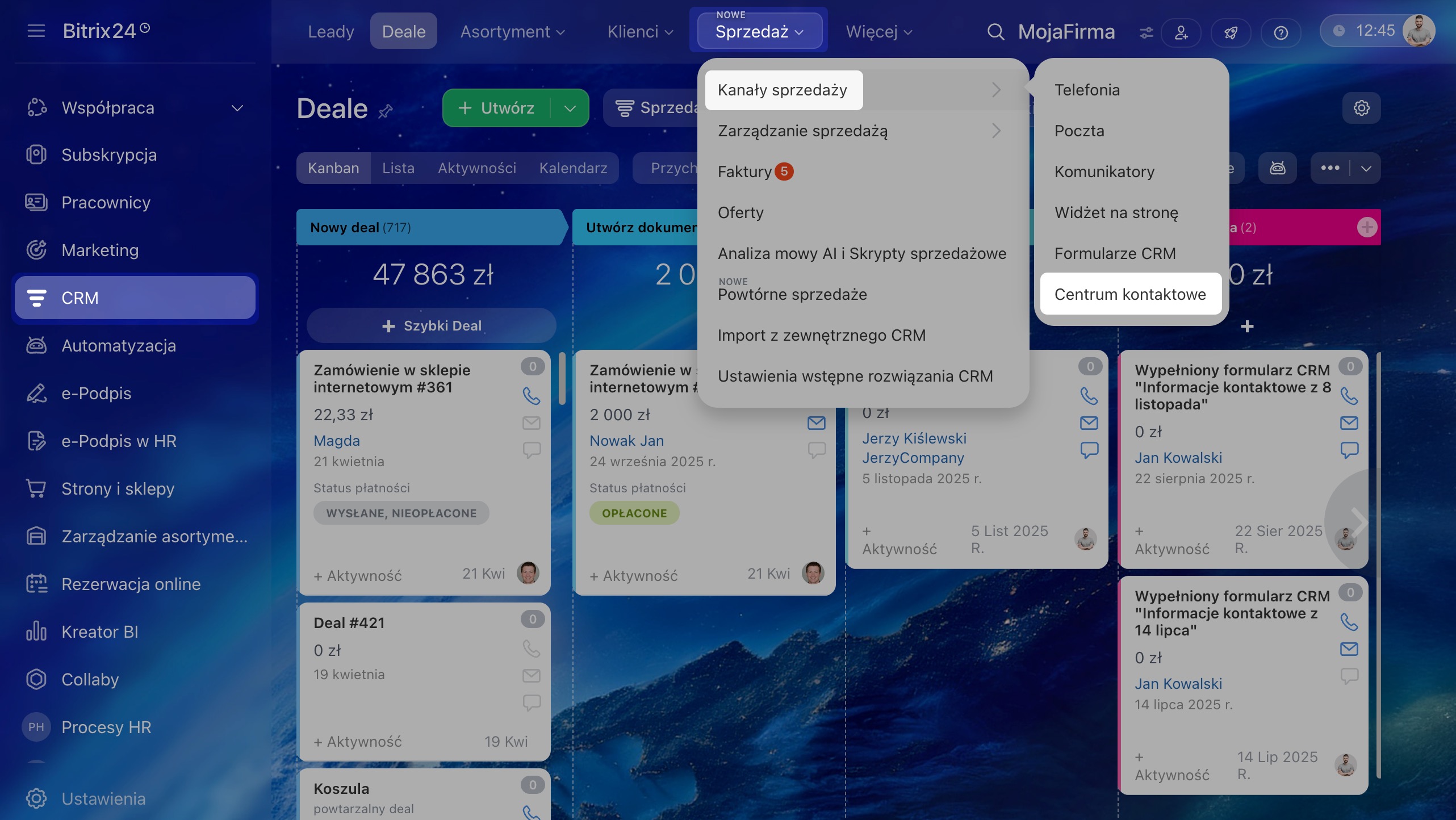
Task: Select Centrum kontaktowe in submenu
Action: pyautogui.click(x=1130, y=294)
